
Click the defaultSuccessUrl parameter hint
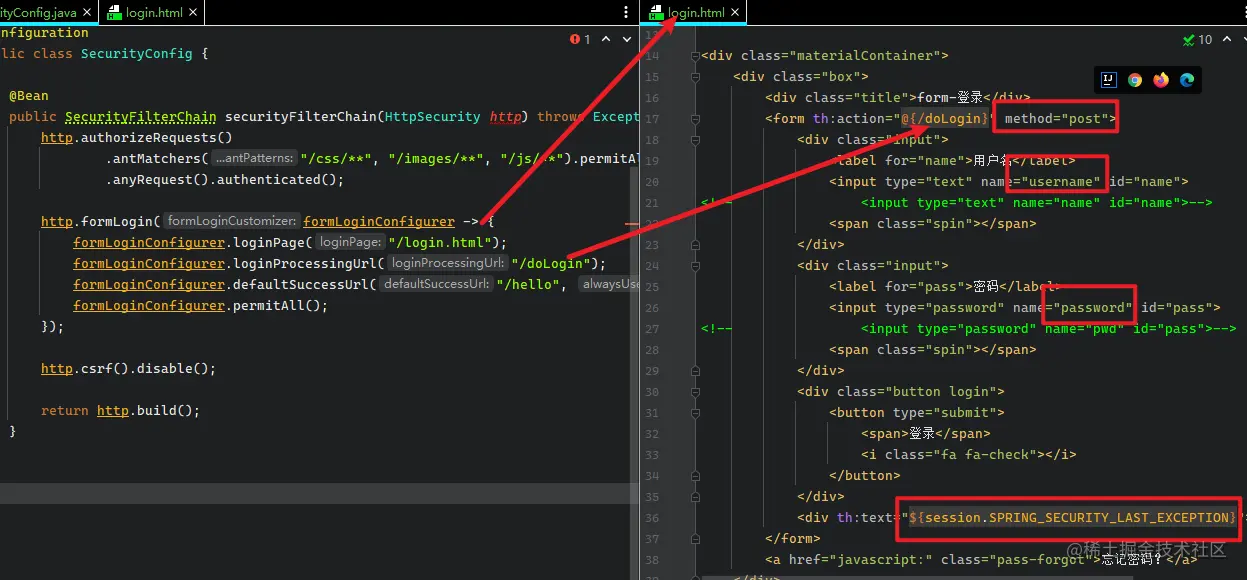pos(436,285)
